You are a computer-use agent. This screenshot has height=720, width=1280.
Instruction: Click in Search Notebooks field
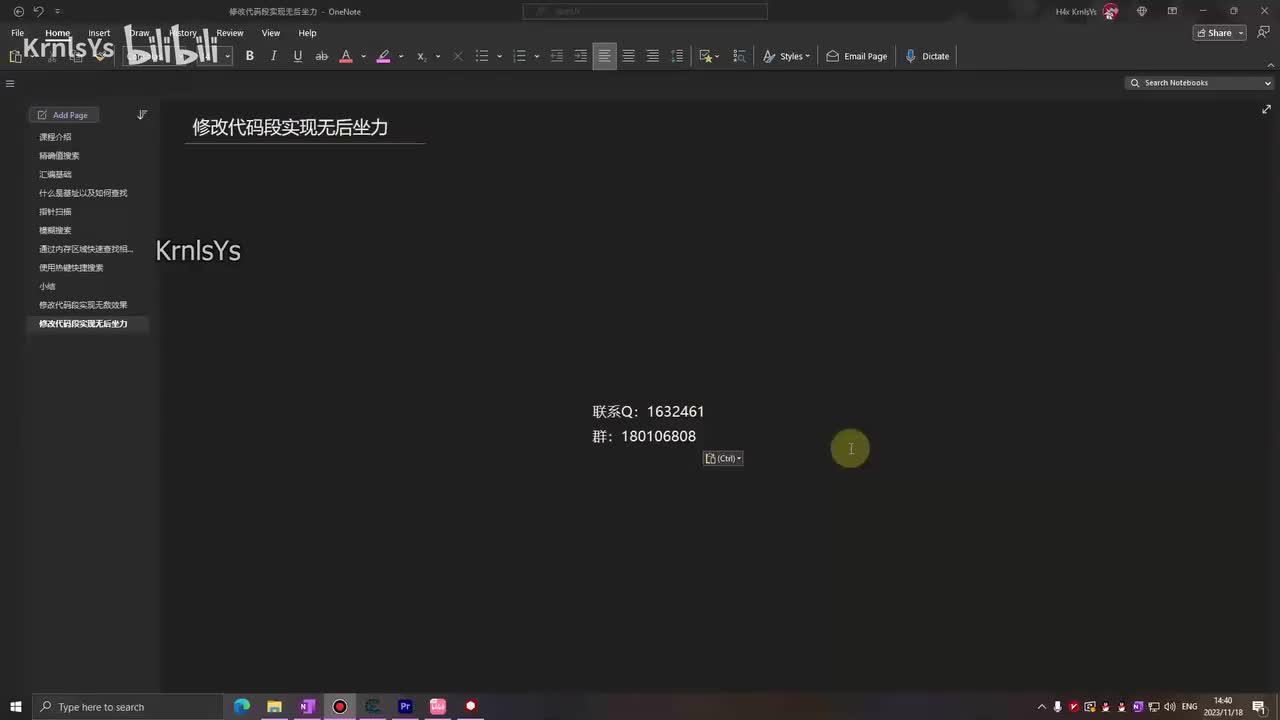[1199, 83]
